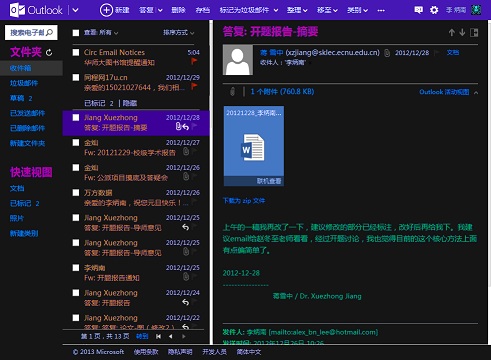Open the 已删除邮件 folder

(27, 128)
